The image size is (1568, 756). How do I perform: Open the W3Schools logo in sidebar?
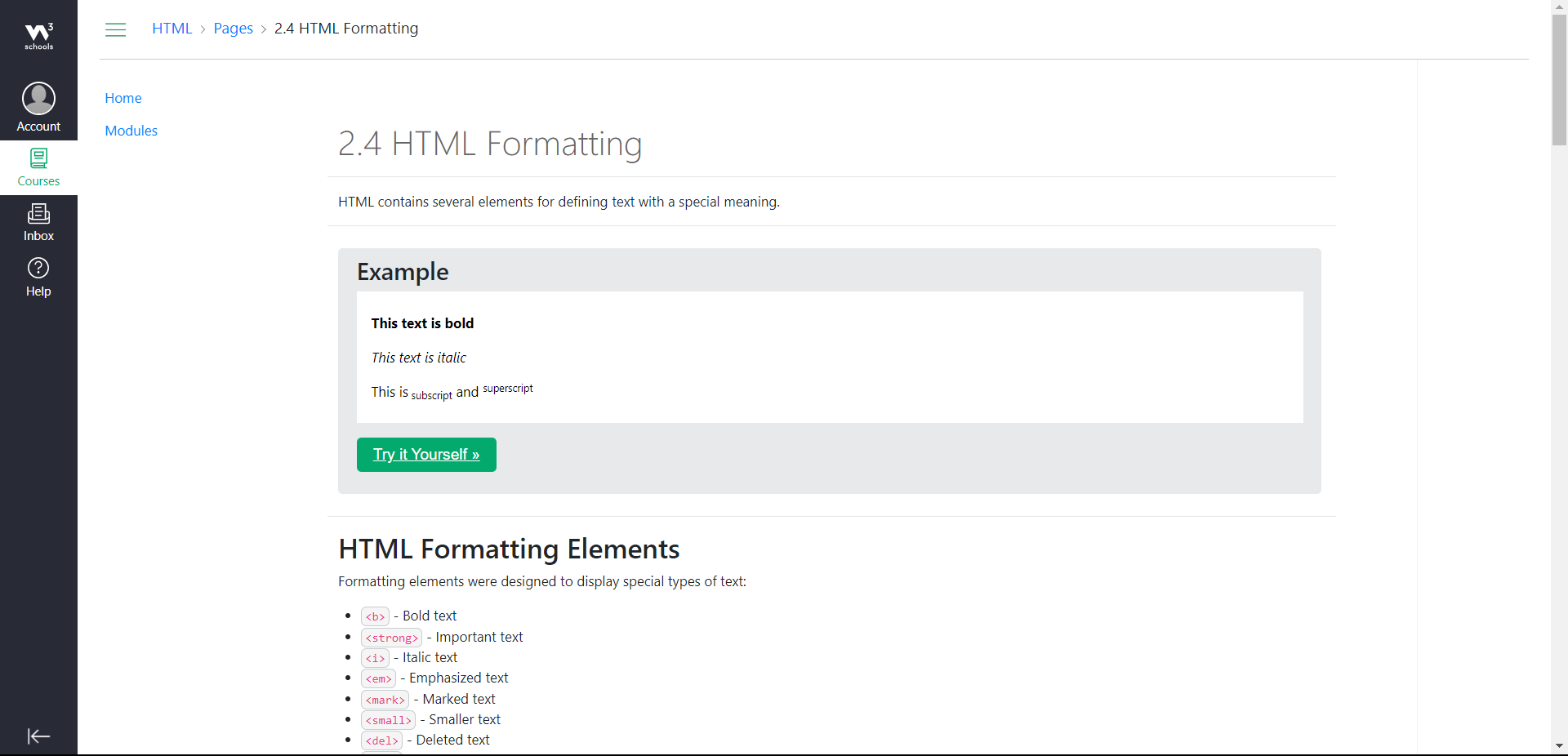coord(38,34)
